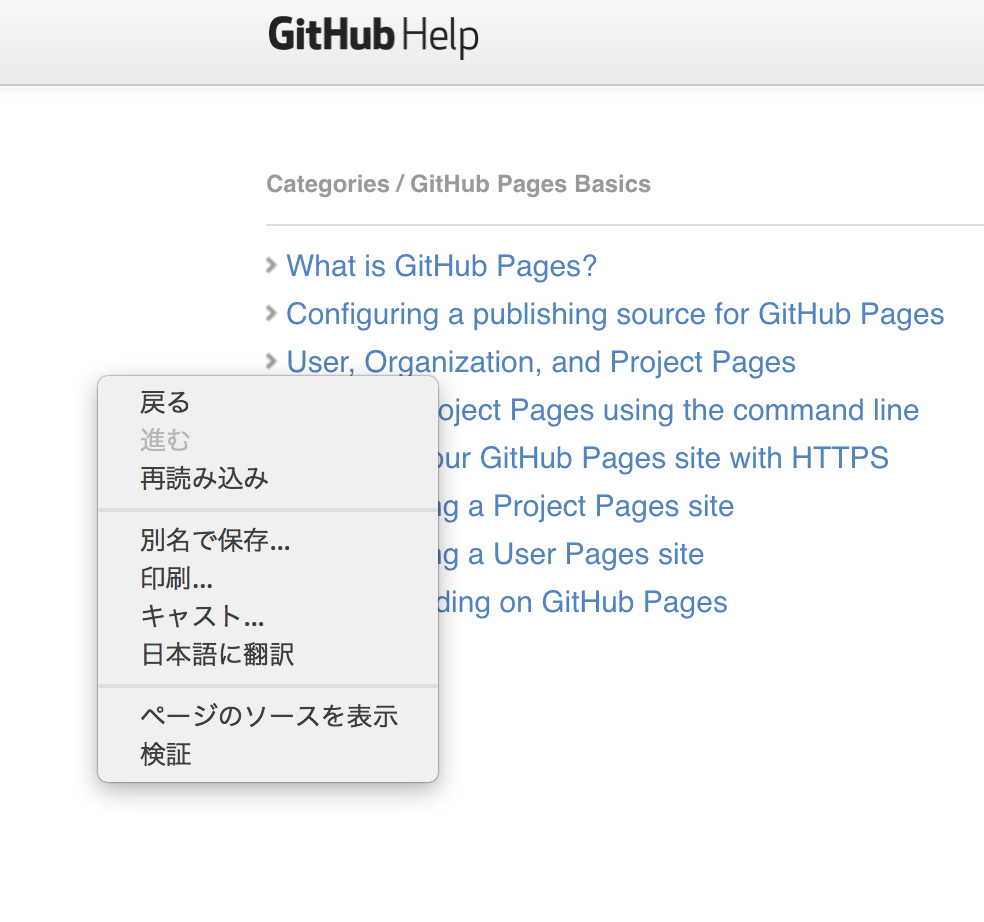Choose 戻る (Back) in context menu

pyautogui.click(x=268, y=402)
